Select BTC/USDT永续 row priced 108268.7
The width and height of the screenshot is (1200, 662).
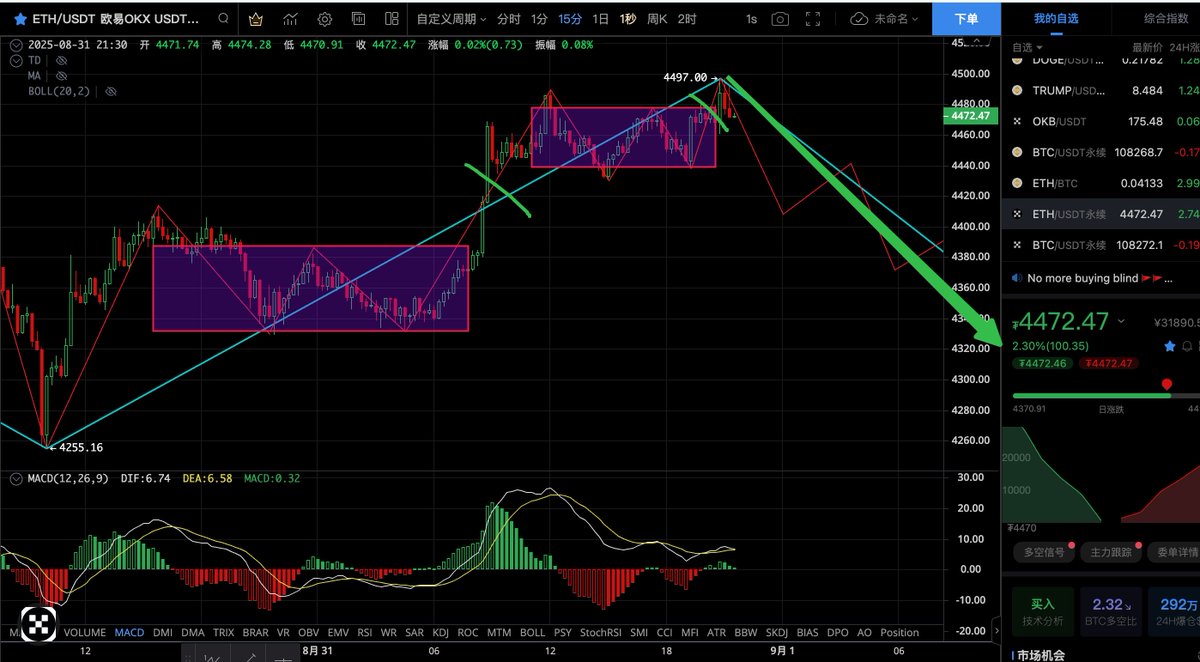click(1100, 152)
